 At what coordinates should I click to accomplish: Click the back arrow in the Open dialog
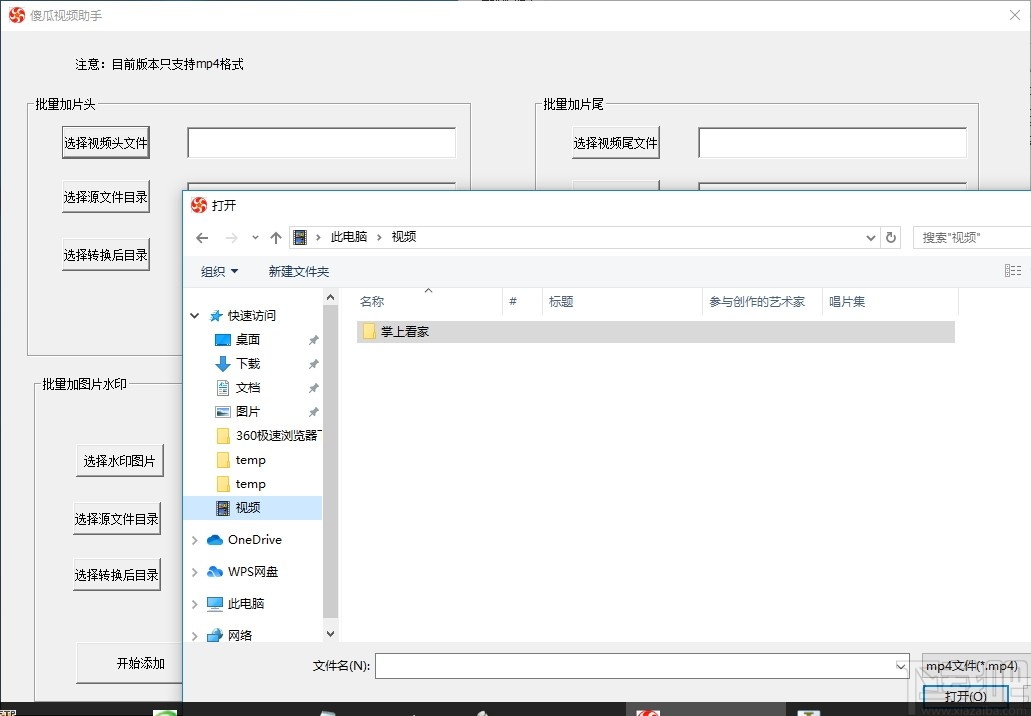click(x=201, y=237)
